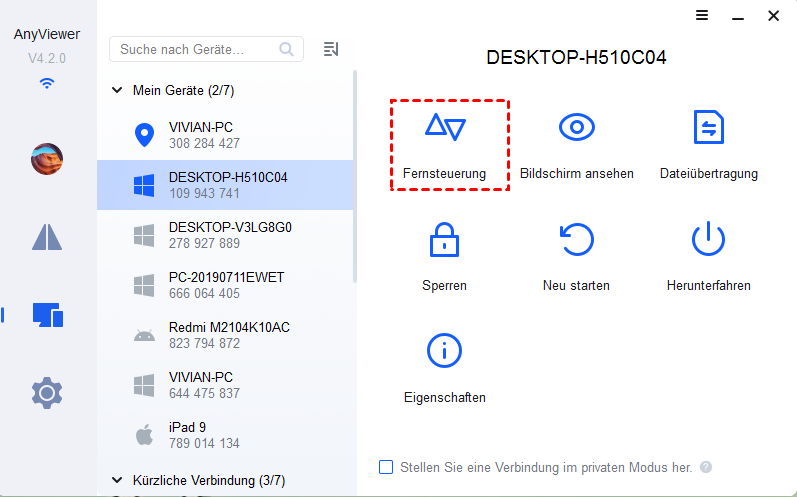Click Windows logo of DESKTOP-V3LG8G0
The height and width of the screenshot is (497, 797).
click(144, 235)
